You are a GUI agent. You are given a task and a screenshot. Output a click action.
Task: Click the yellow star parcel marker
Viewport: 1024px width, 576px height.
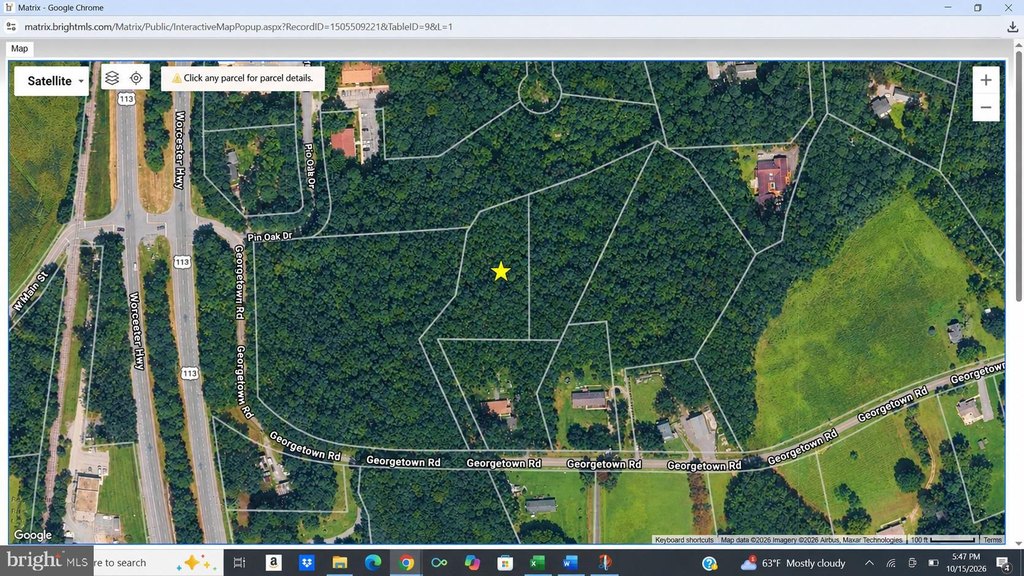501,271
